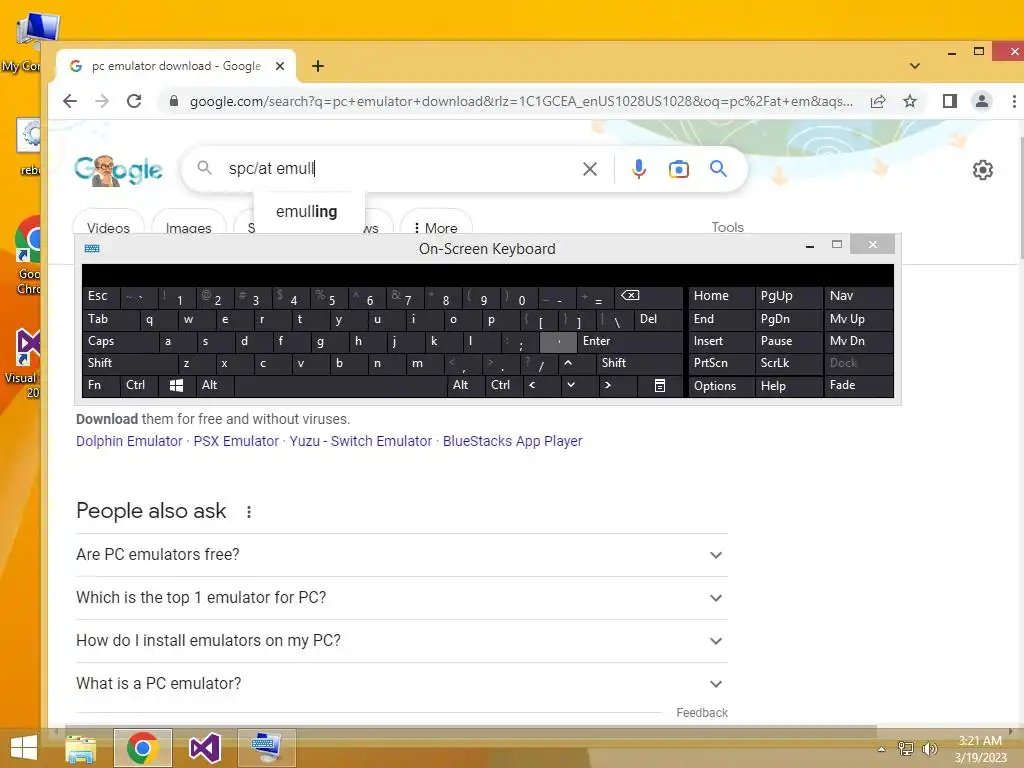This screenshot has width=1024, height=768.
Task: Open the Yuzu - Switch Emulator link
Action: point(360,441)
